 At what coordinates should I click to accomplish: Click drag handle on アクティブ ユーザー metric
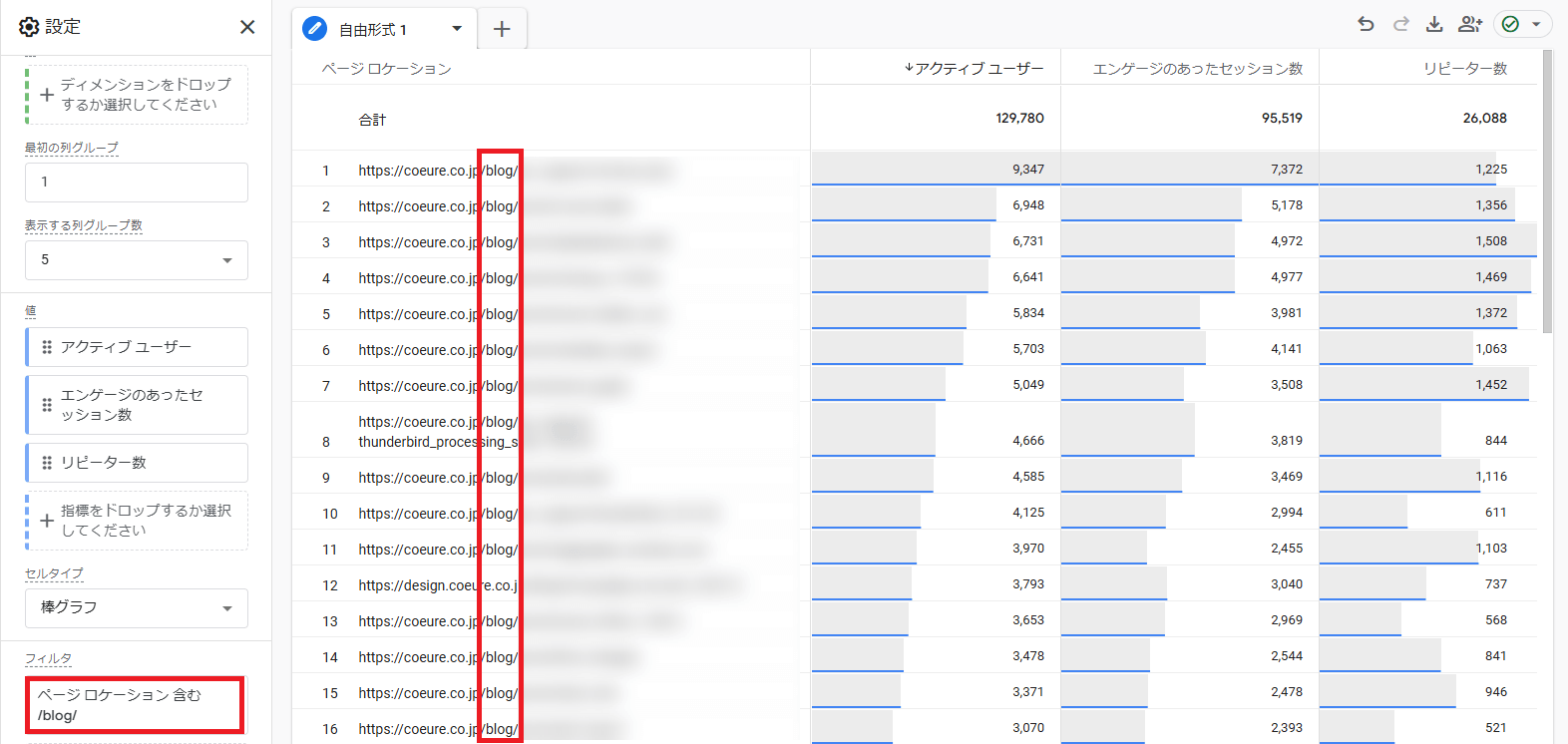(47, 347)
